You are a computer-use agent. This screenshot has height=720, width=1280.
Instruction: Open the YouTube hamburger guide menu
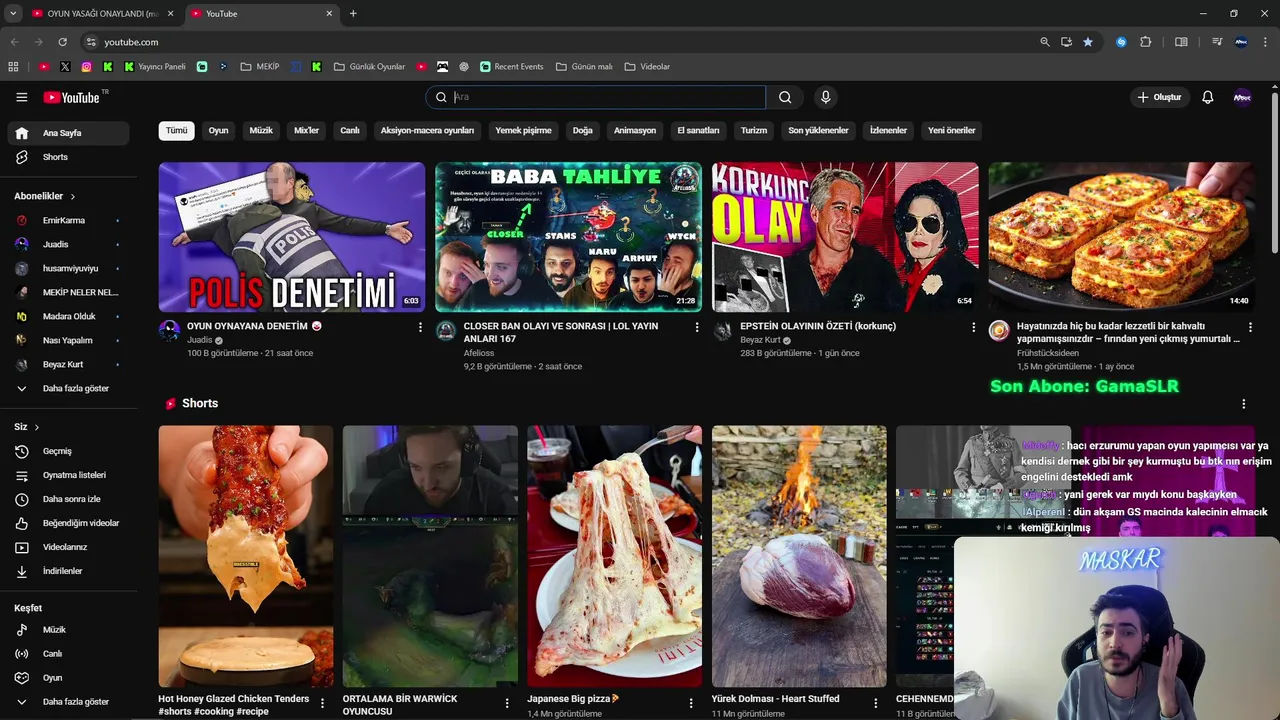(x=21, y=97)
